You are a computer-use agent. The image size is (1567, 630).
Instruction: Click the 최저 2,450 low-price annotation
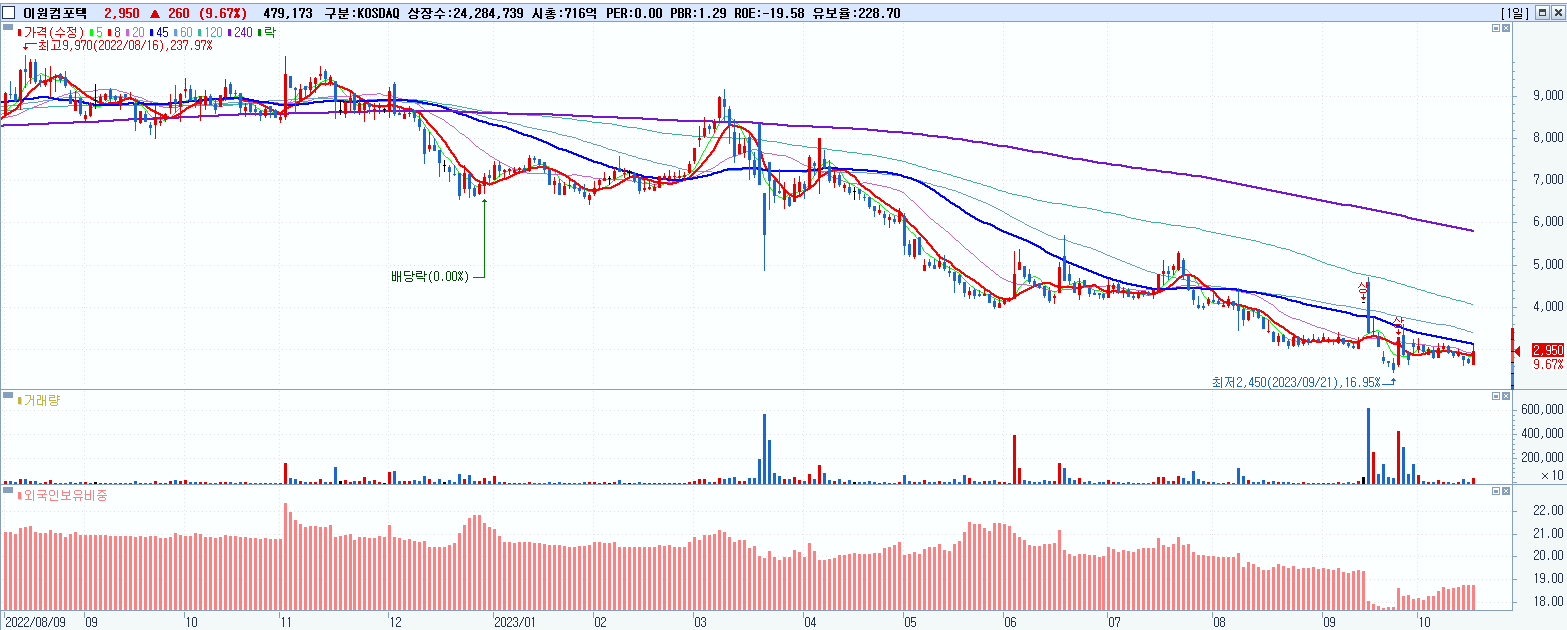[1296, 382]
